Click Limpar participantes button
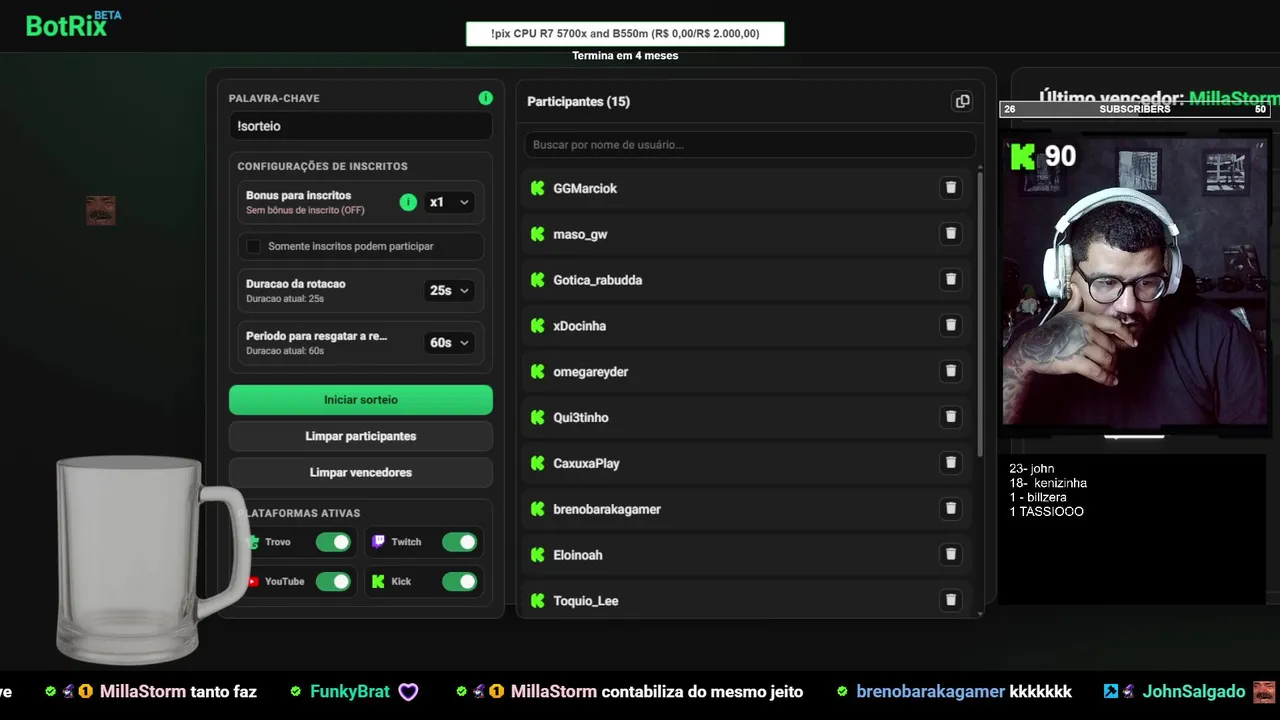Viewport: 1280px width, 720px height. click(360, 436)
